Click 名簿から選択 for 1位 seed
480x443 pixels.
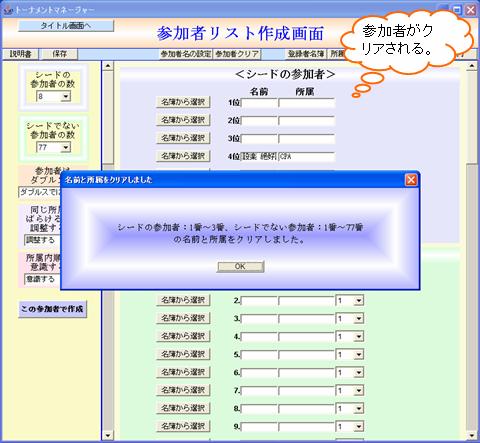[x=183, y=102]
